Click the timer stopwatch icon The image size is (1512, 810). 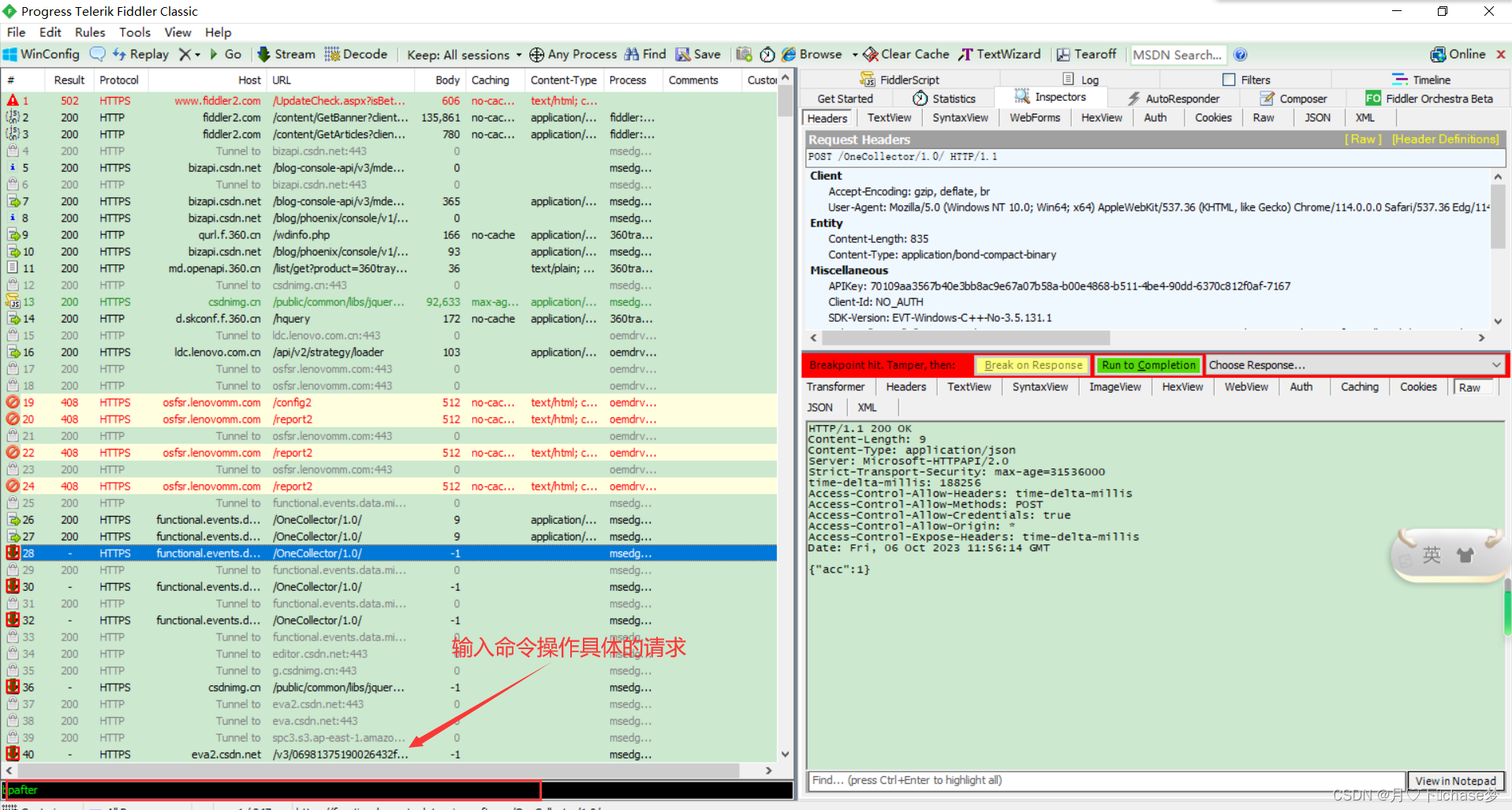(x=767, y=54)
